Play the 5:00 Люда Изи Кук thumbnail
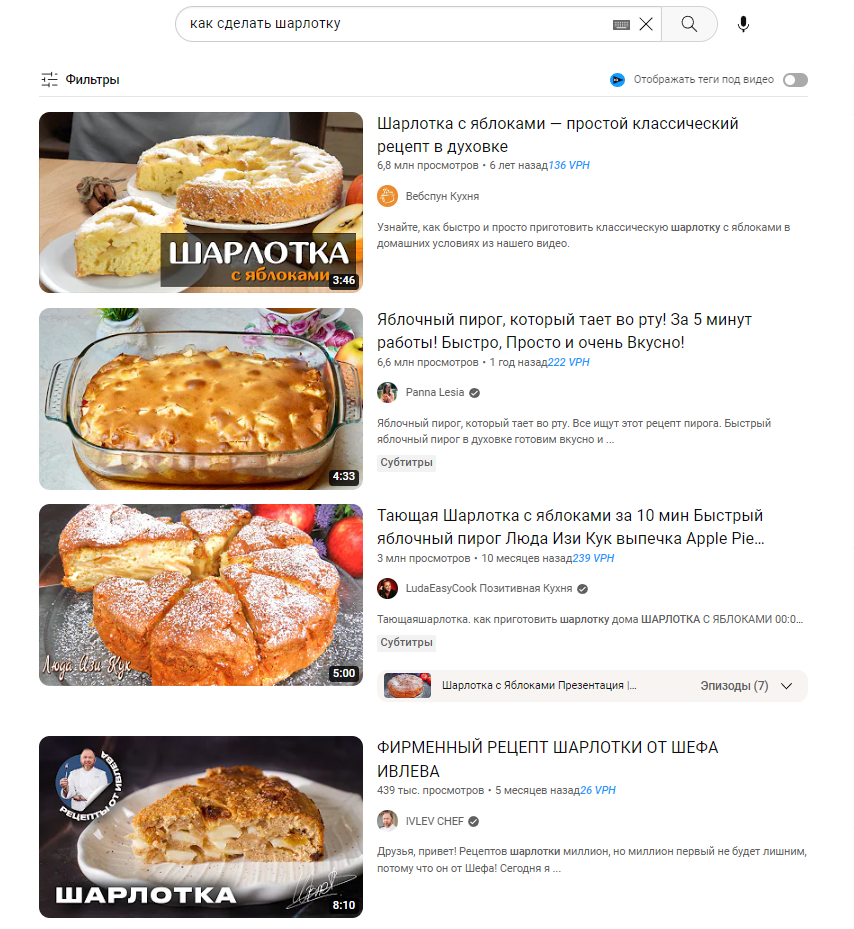This screenshot has width=854, height=929. [201, 595]
